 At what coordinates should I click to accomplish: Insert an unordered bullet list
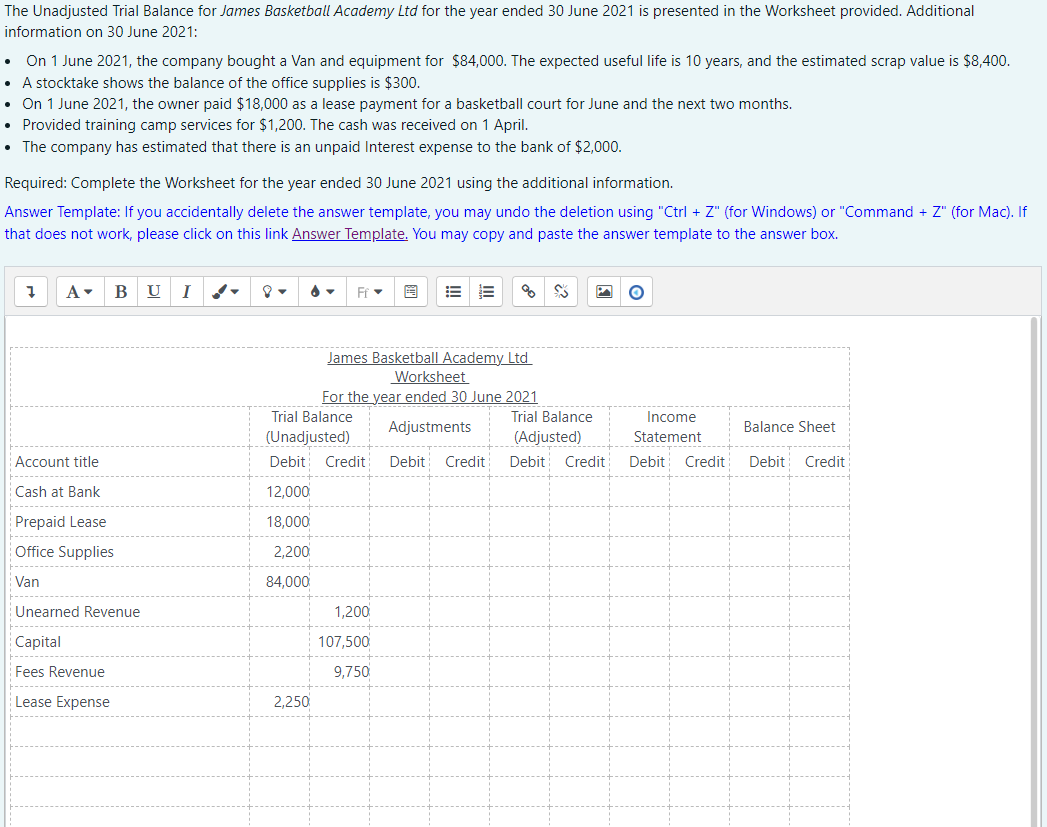(453, 292)
